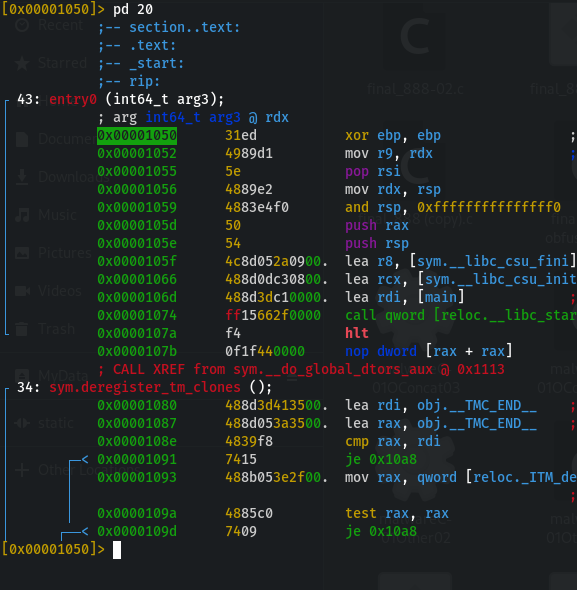The height and width of the screenshot is (590, 577).
Task: Click the hlt instruction
Action: (x=357, y=333)
